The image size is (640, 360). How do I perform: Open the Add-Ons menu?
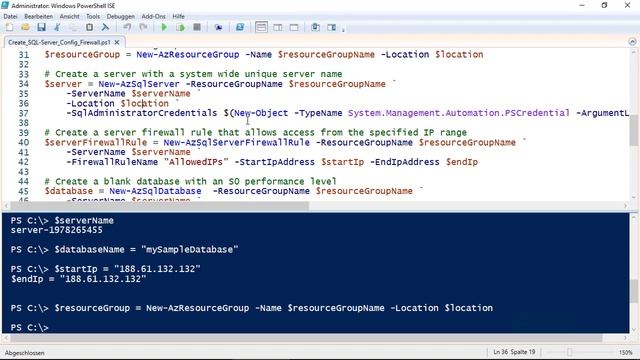point(153,16)
